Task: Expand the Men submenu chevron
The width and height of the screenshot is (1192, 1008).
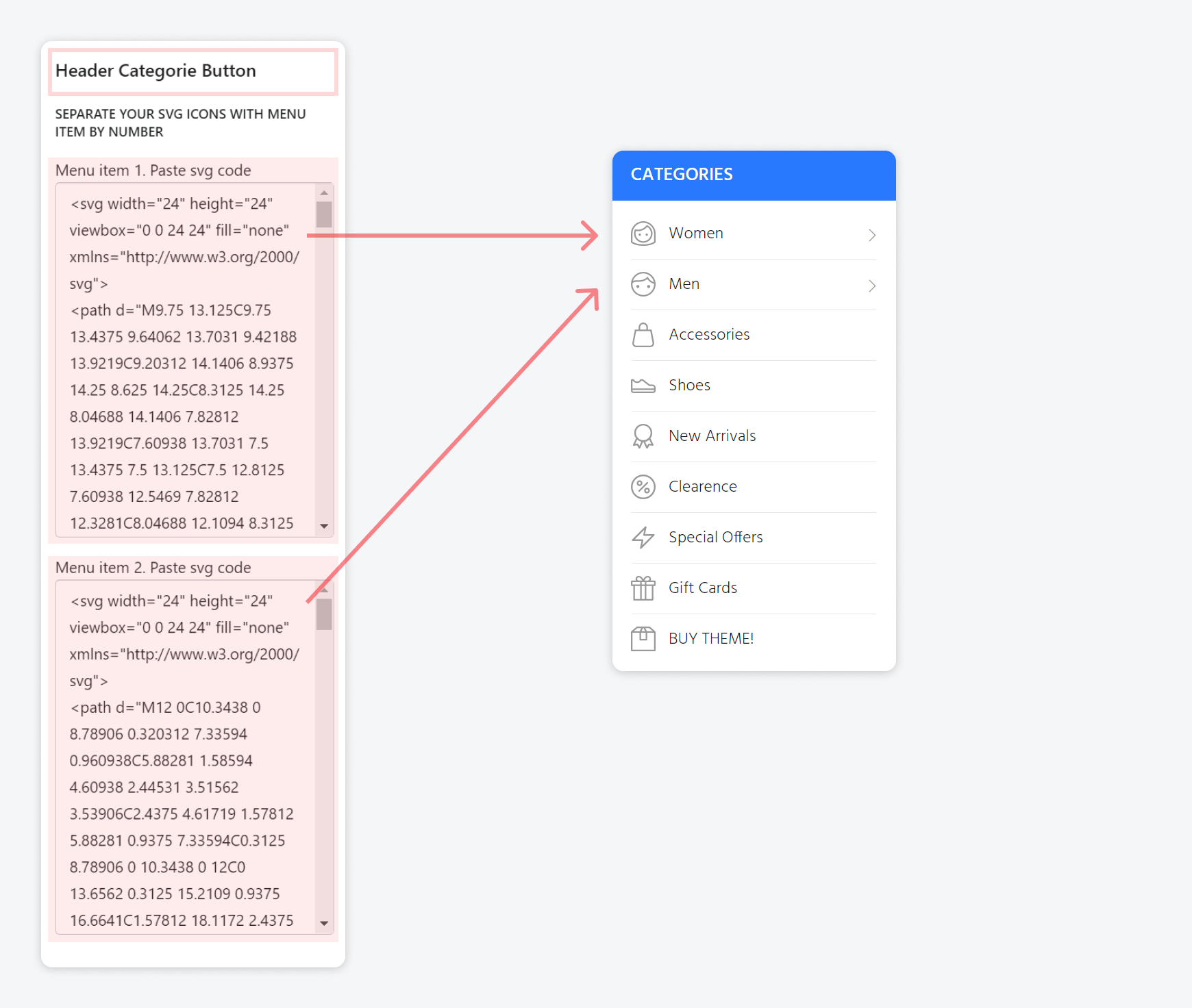Action: [871, 286]
